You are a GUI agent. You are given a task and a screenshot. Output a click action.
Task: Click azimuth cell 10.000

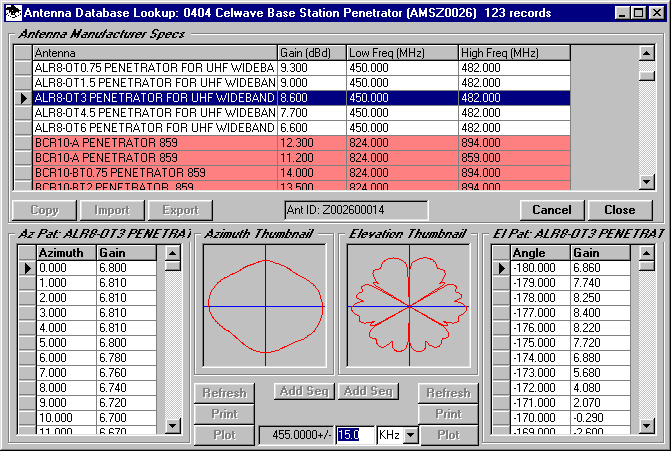(66, 418)
